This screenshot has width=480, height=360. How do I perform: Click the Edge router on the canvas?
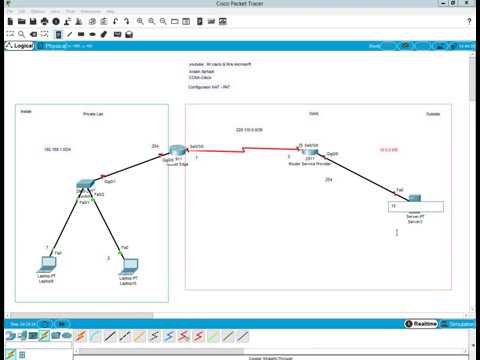pyautogui.click(x=177, y=150)
